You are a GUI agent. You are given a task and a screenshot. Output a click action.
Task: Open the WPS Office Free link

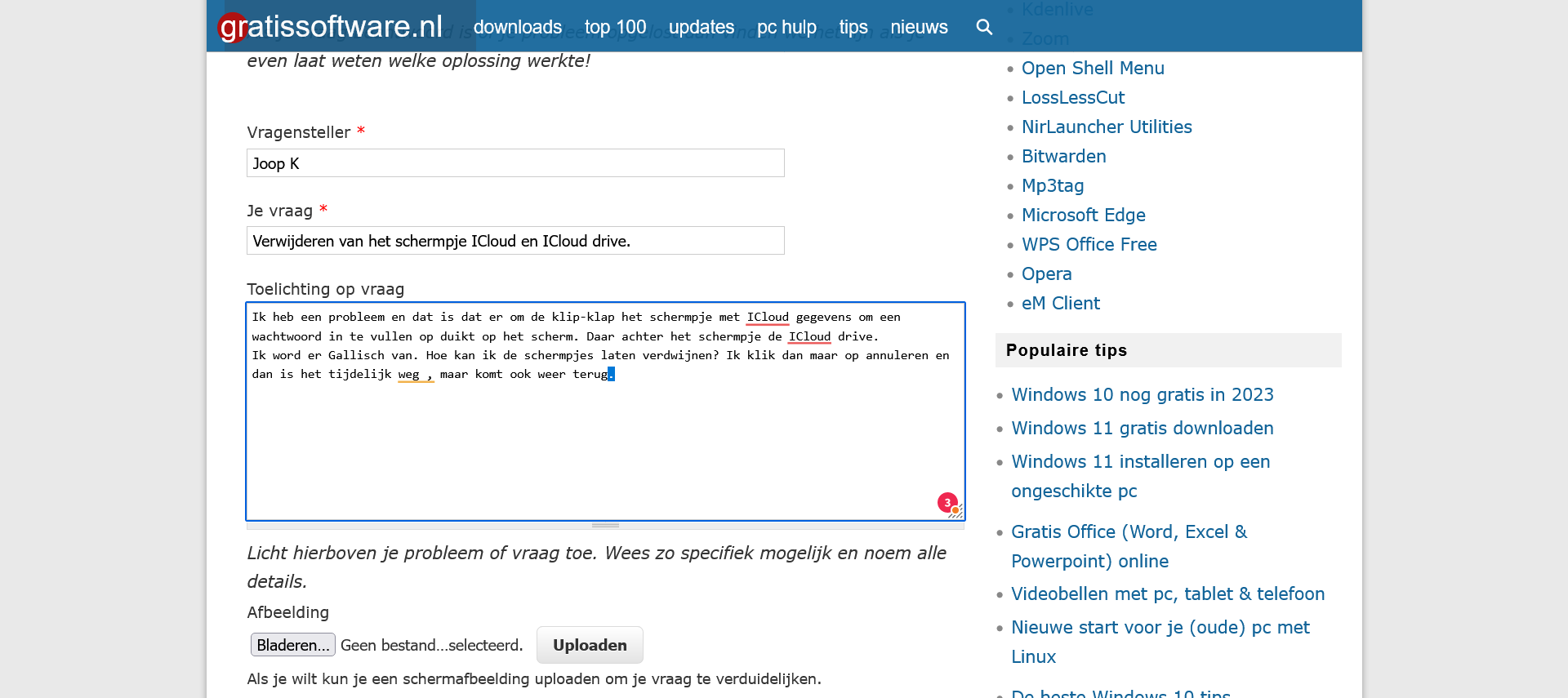point(1089,245)
